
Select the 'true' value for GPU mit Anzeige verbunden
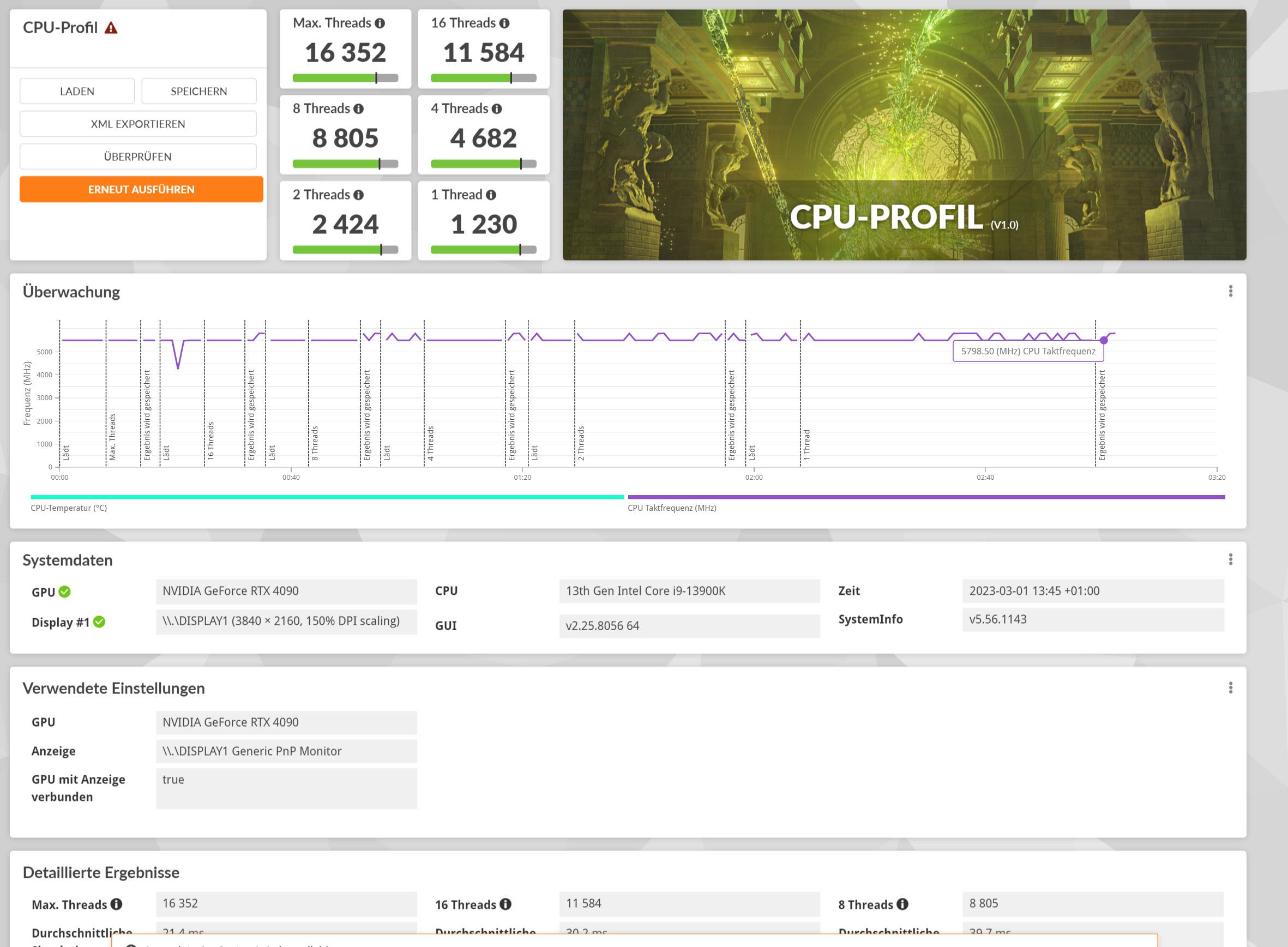[x=286, y=788]
